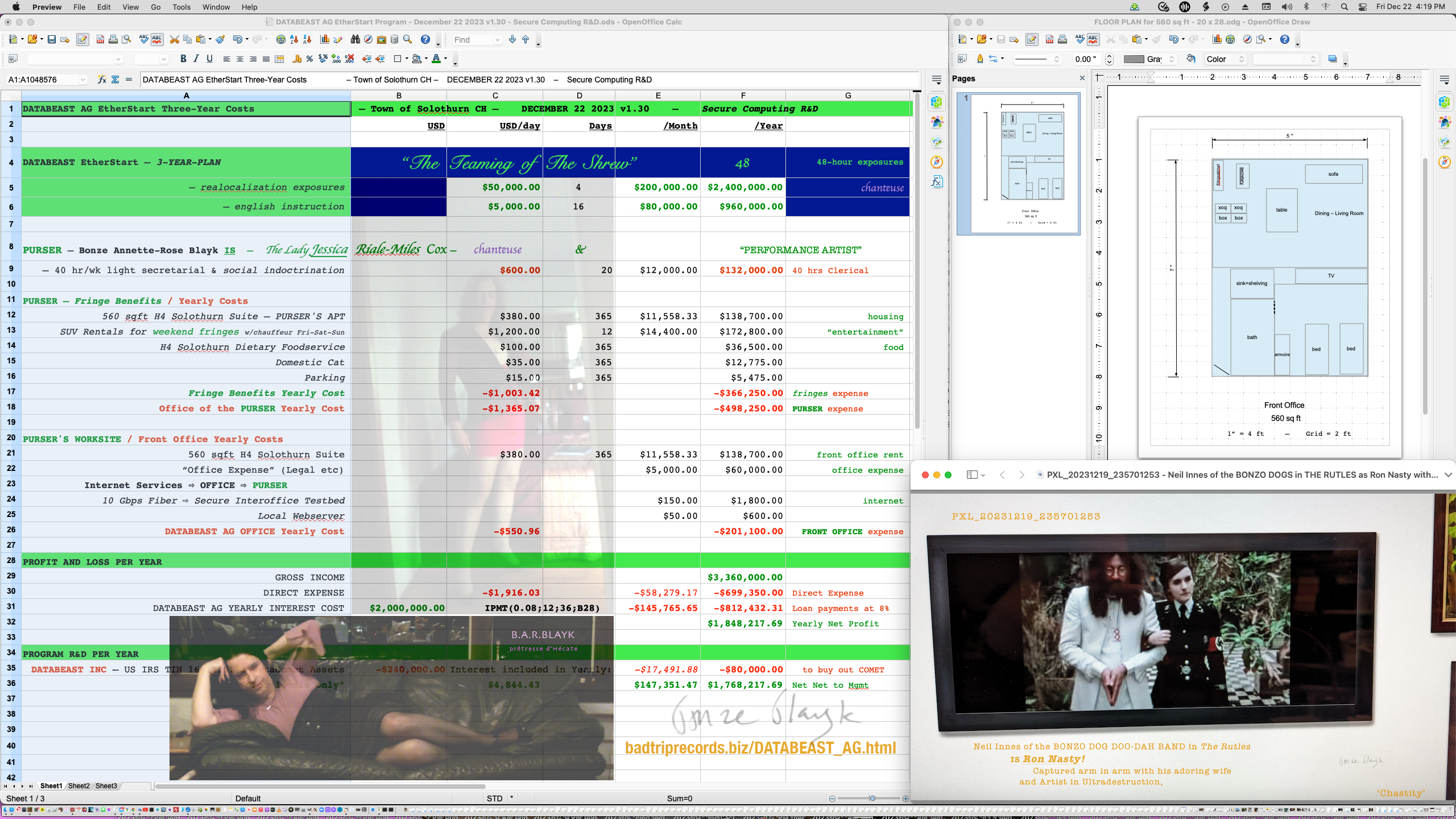The width and height of the screenshot is (1456, 819).
Task: Open the Borders dropdown arrow
Action: (407, 59)
